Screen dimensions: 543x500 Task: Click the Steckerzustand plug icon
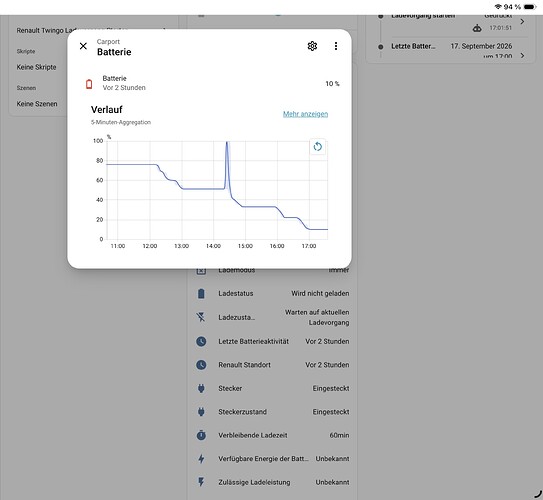pyautogui.click(x=201, y=412)
